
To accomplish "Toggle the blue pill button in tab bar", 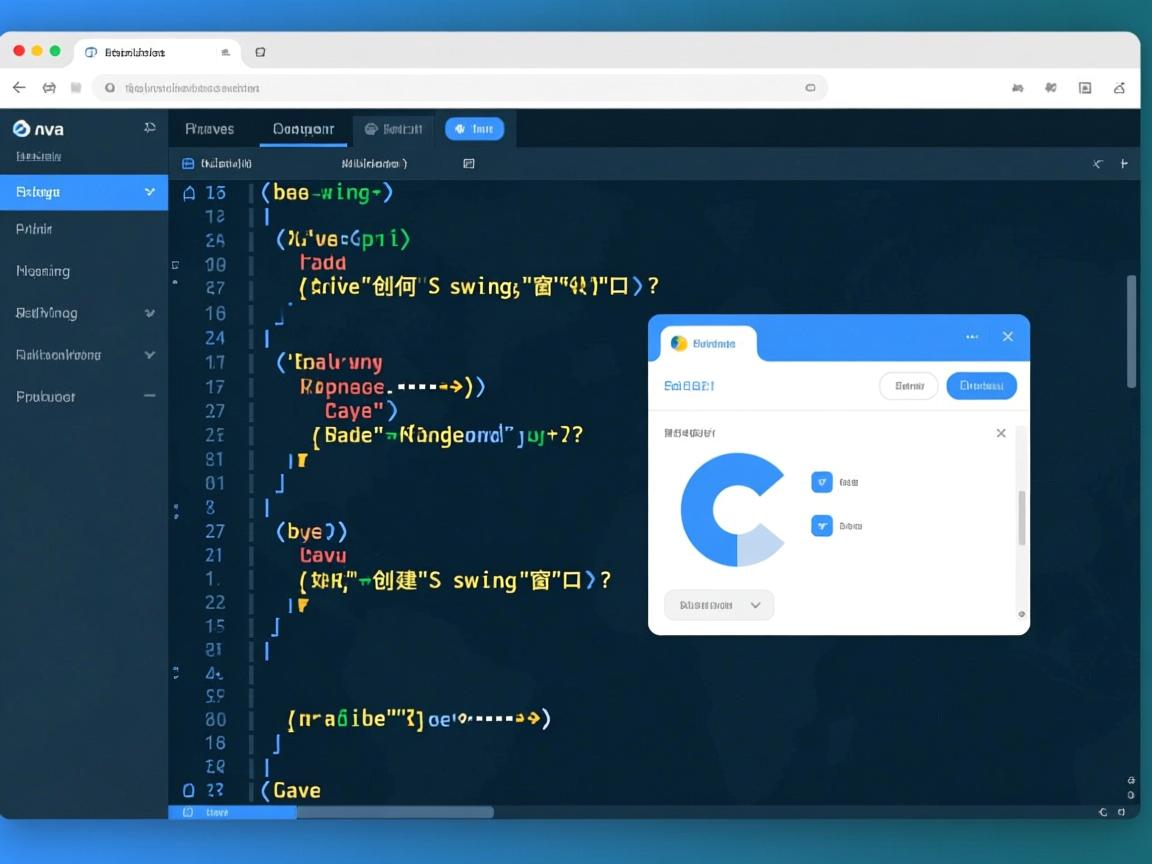I will [x=474, y=129].
